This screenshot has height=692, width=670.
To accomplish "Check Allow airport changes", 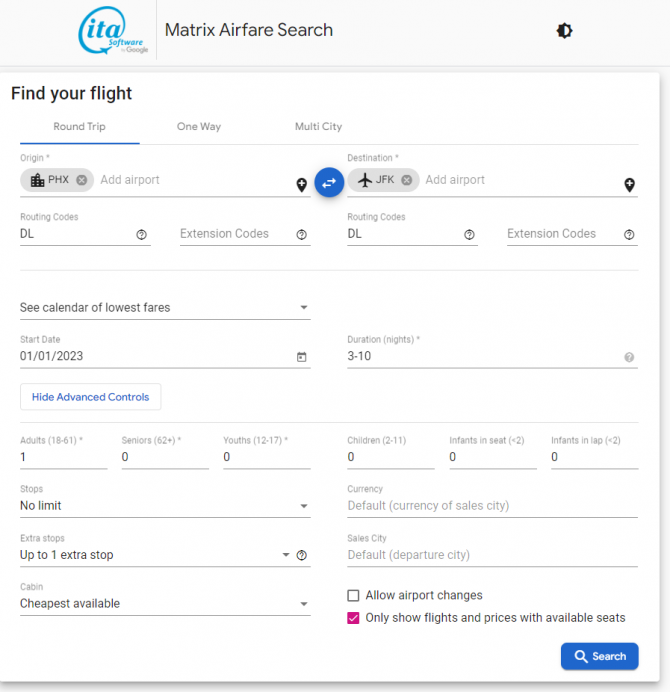I will coord(353,595).
